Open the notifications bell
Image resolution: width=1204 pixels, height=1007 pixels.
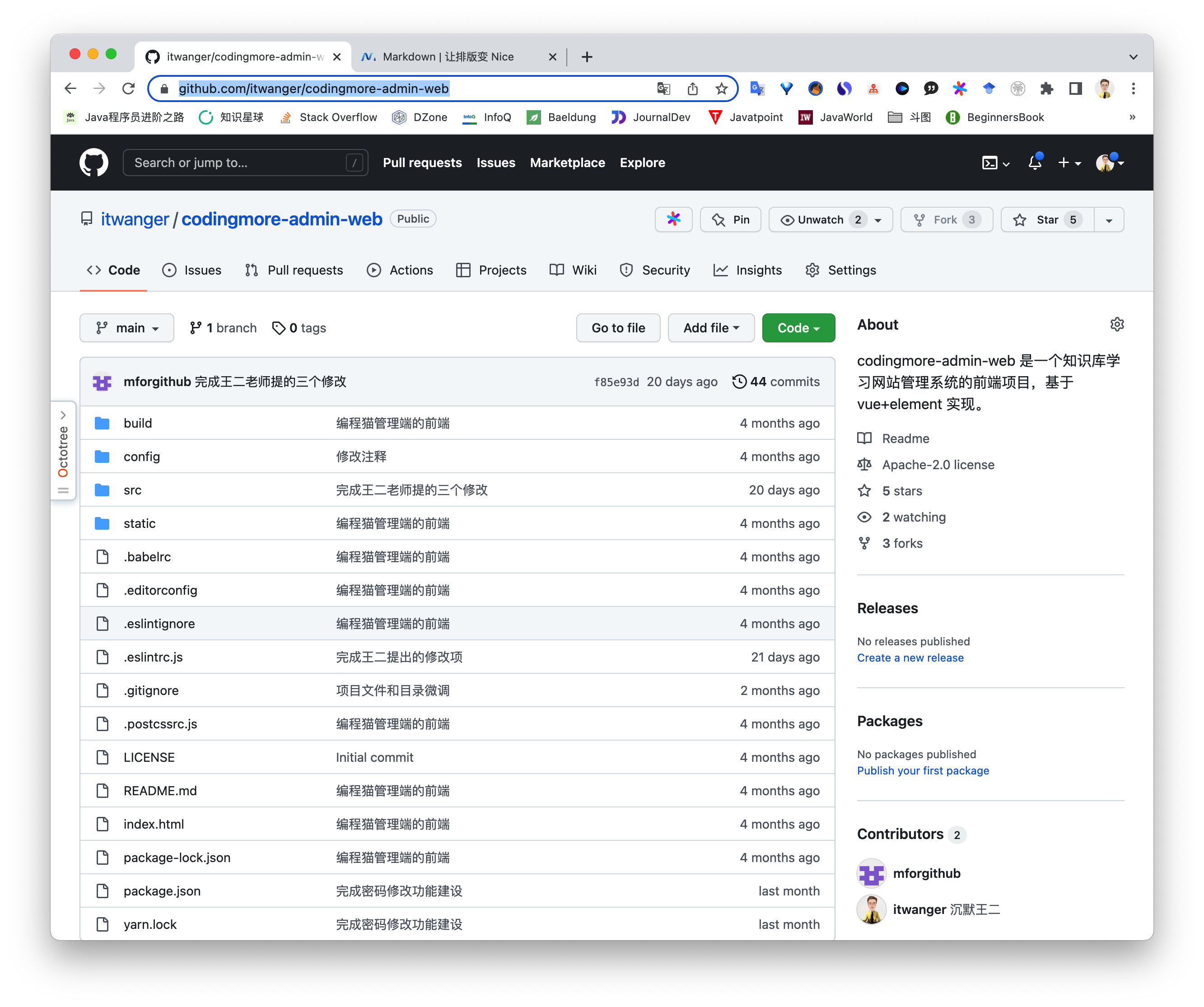1034,163
